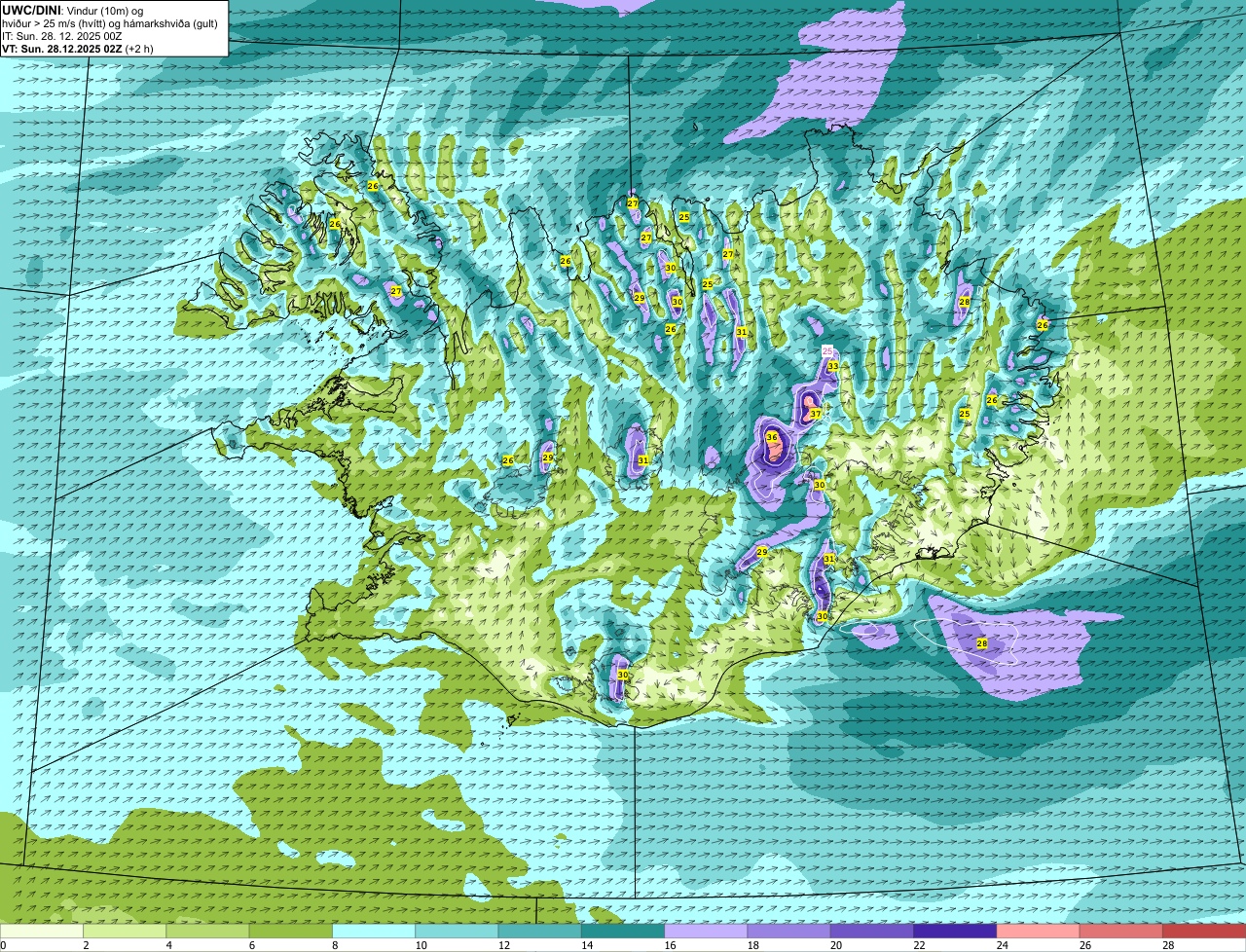The height and width of the screenshot is (952, 1246).
Task: Select the 8–10 m/s pale cyan legend swatch
Action: [374, 932]
